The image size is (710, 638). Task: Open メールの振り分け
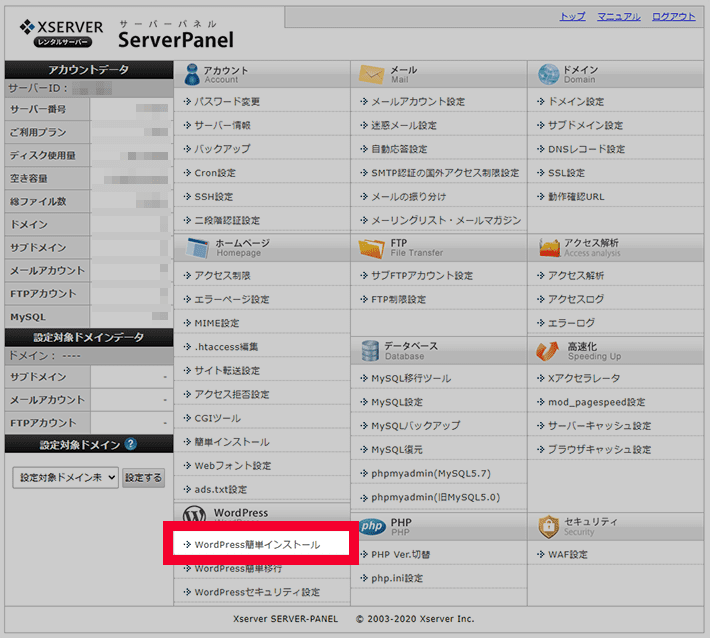click(408, 197)
